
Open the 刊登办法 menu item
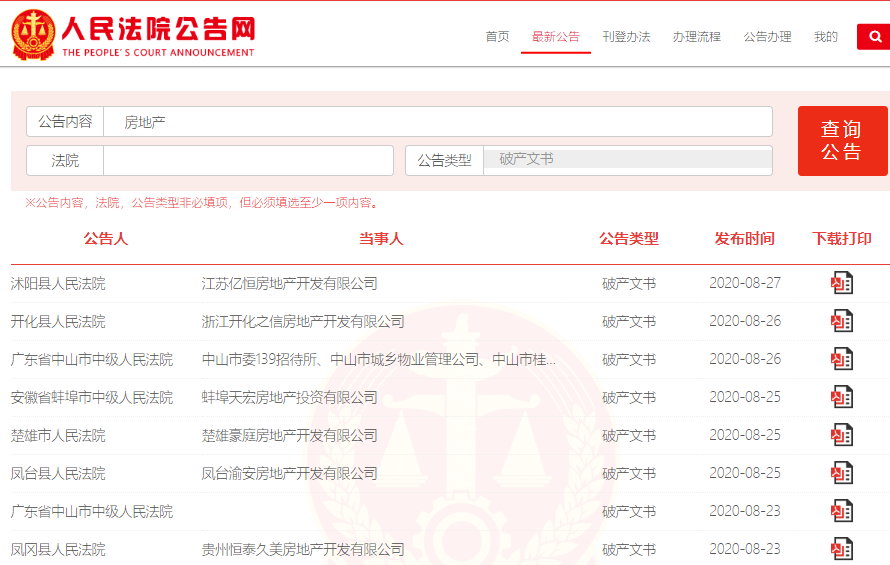pyautogui.click(x=626, y=37)
